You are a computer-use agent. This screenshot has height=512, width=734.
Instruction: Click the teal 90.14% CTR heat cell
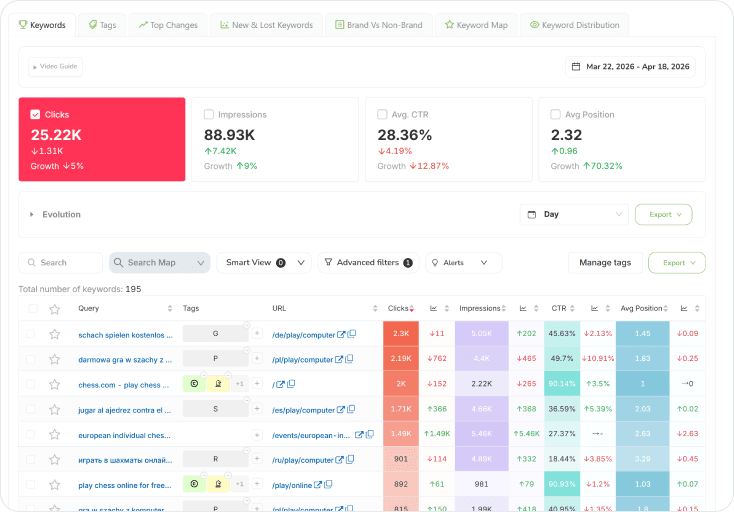pos(562,384)
